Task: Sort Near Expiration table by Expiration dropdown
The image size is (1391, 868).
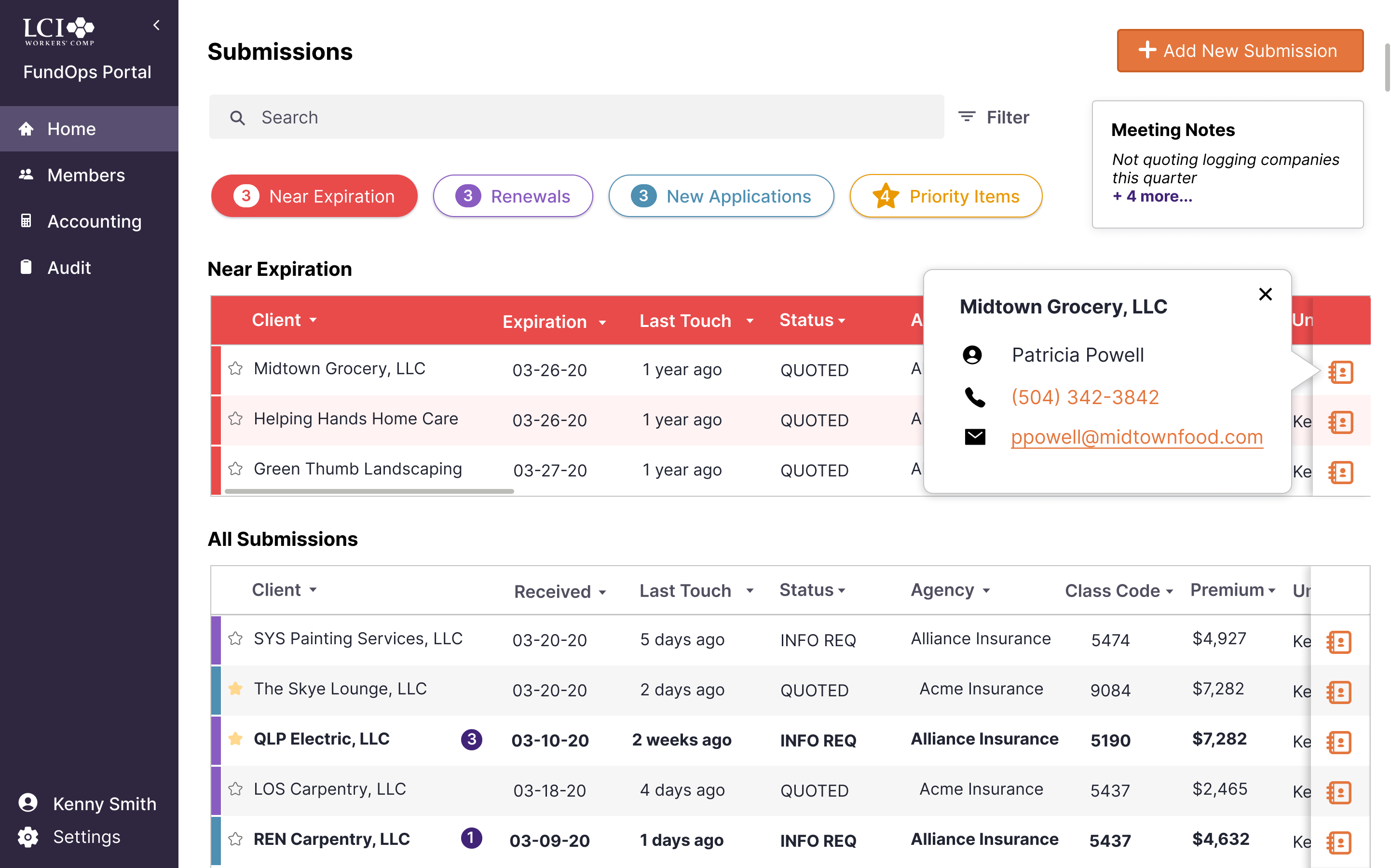Action: coord(602,323)
